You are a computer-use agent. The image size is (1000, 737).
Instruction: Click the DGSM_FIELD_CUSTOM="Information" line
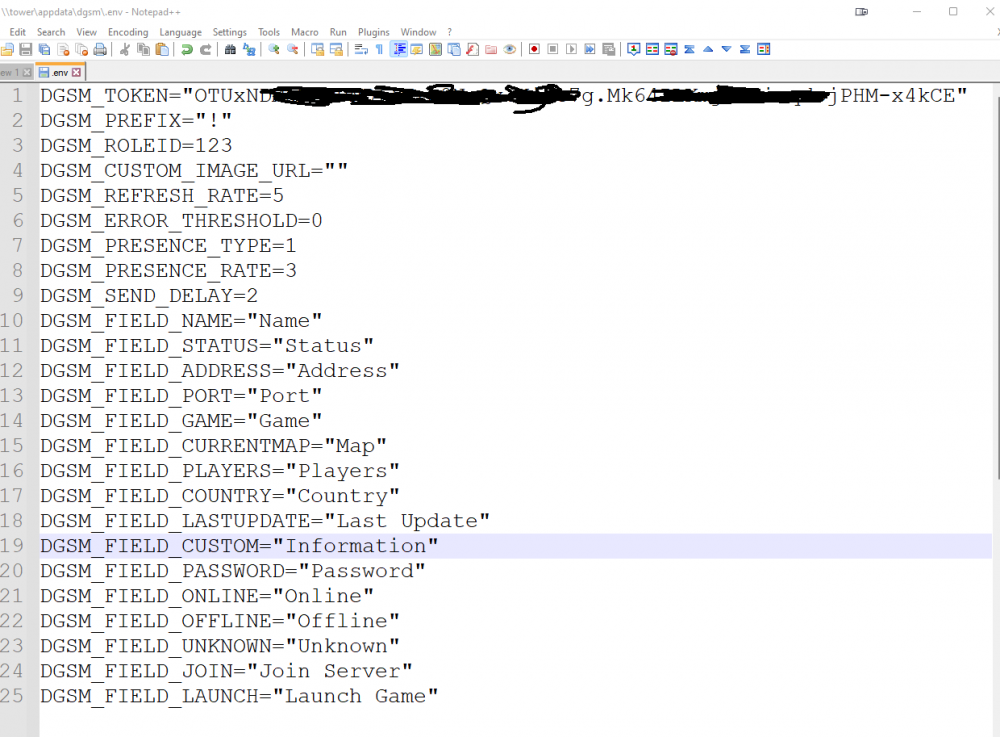point(239,546)
